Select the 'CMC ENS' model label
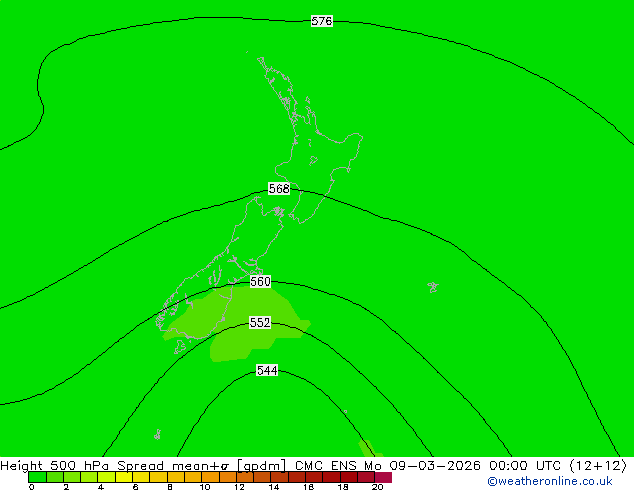 [x=326, y=466]
